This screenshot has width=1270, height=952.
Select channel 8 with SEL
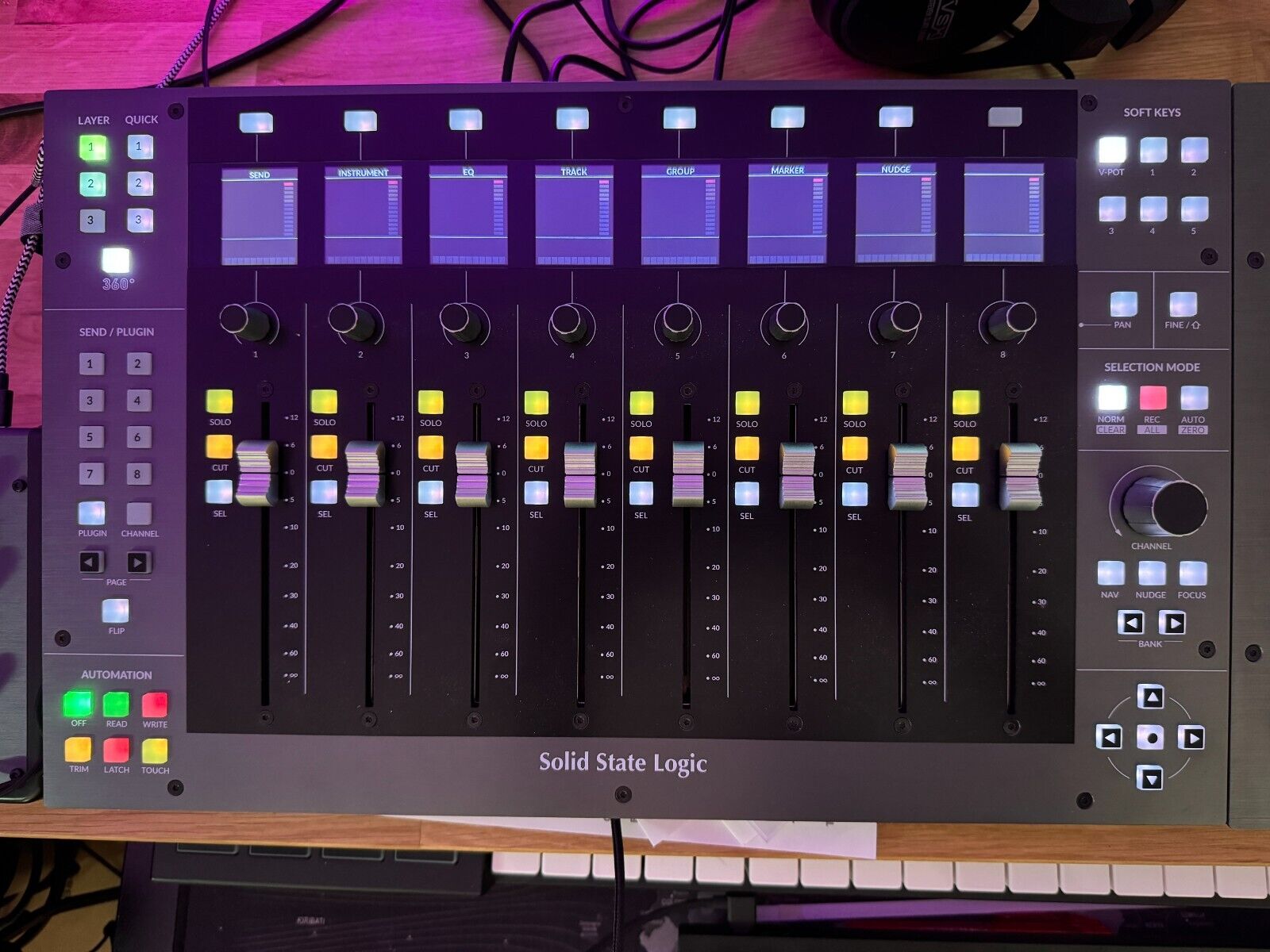point(965,495)
